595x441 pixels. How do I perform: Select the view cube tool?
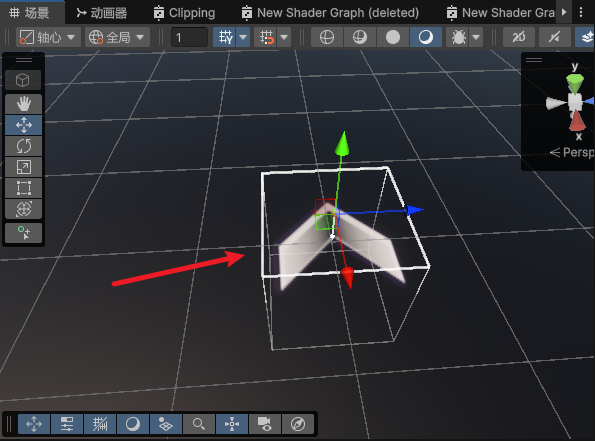pyautogui.click(x=23, y=80)
